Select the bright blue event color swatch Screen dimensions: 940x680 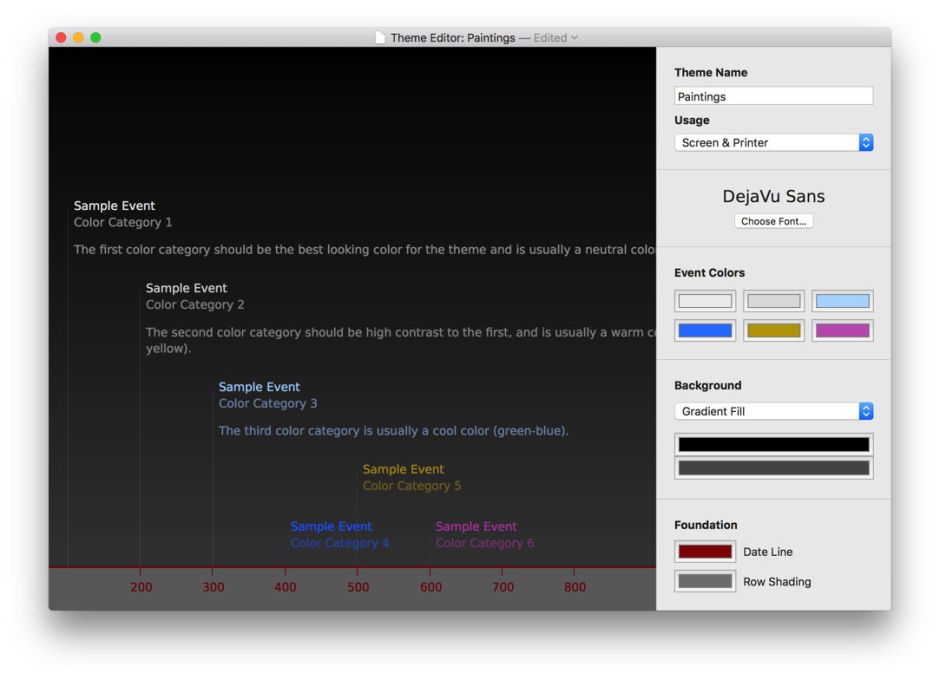pyautogui.click(x=705, y=331)
